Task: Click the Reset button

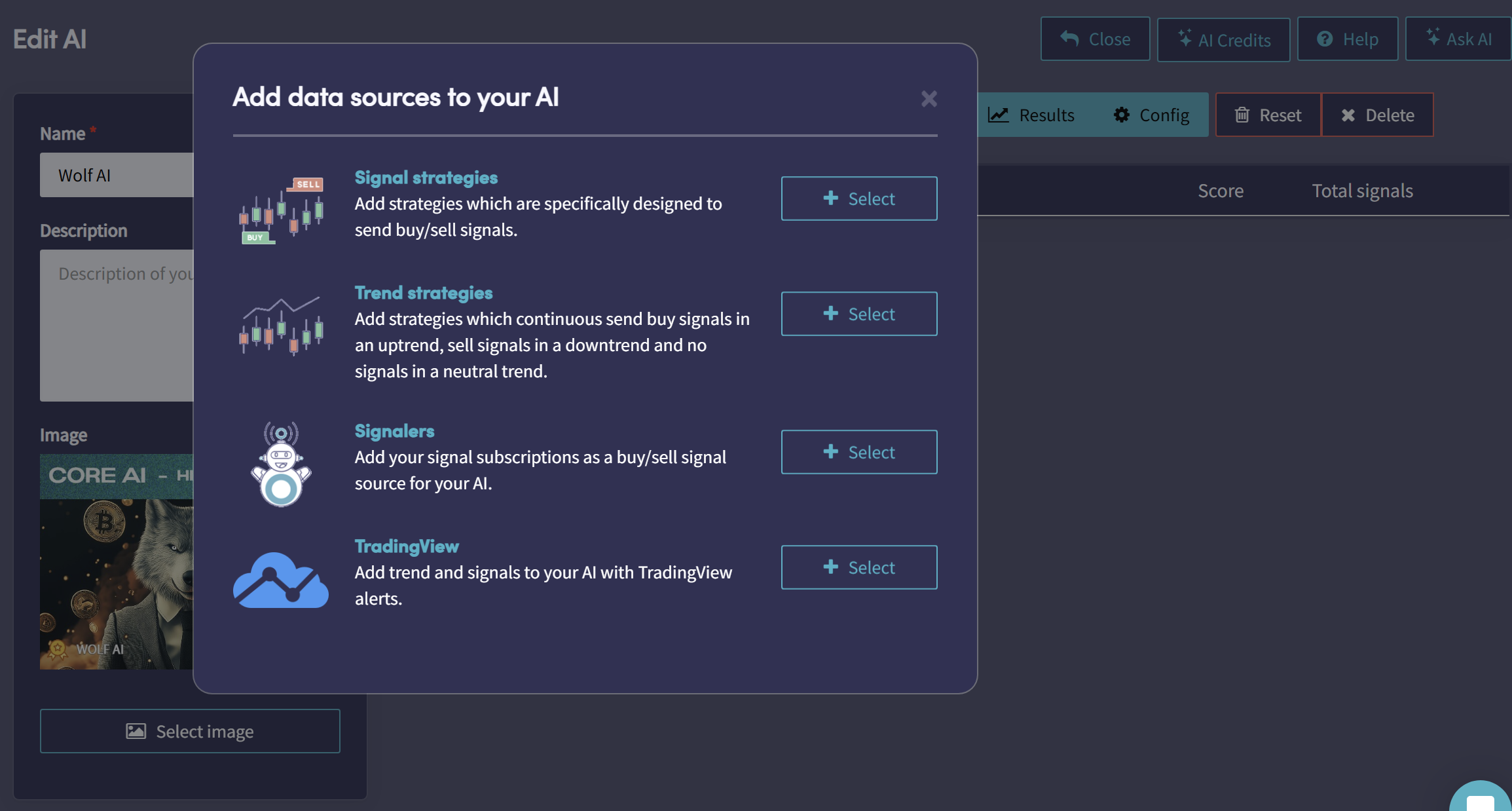Action: tap(1268, 115)
